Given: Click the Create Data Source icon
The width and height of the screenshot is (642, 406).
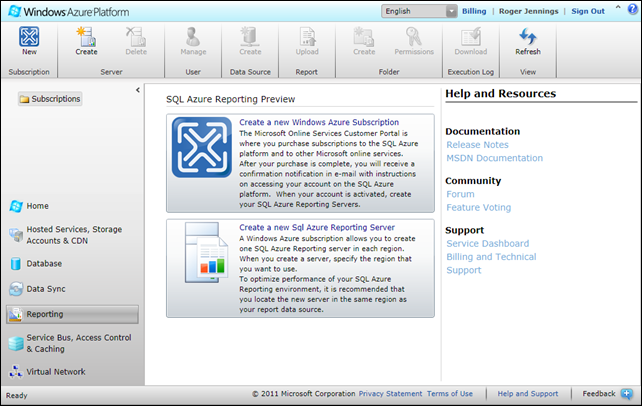Looking at the screenshot, I should [x=250, y=37].
